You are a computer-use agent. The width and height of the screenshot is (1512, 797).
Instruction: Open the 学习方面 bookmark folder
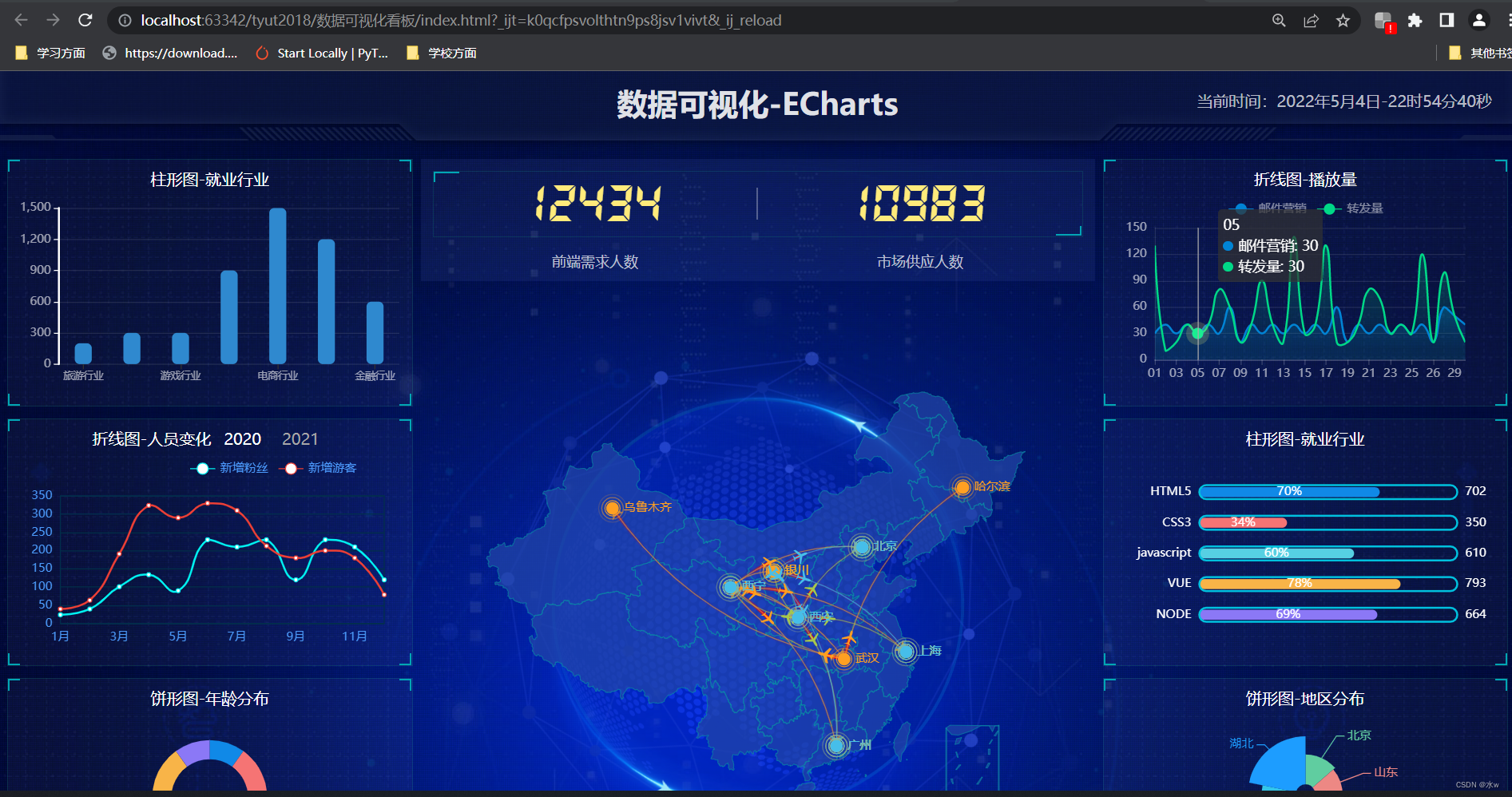coord(50,53)
